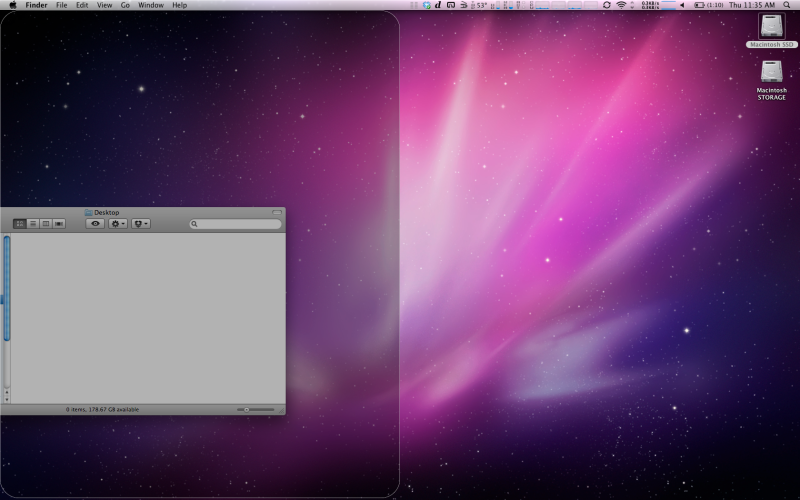The image size is (800, 500).
Task: Open Spotlight search magnifier icon
Action: point(787,5)
